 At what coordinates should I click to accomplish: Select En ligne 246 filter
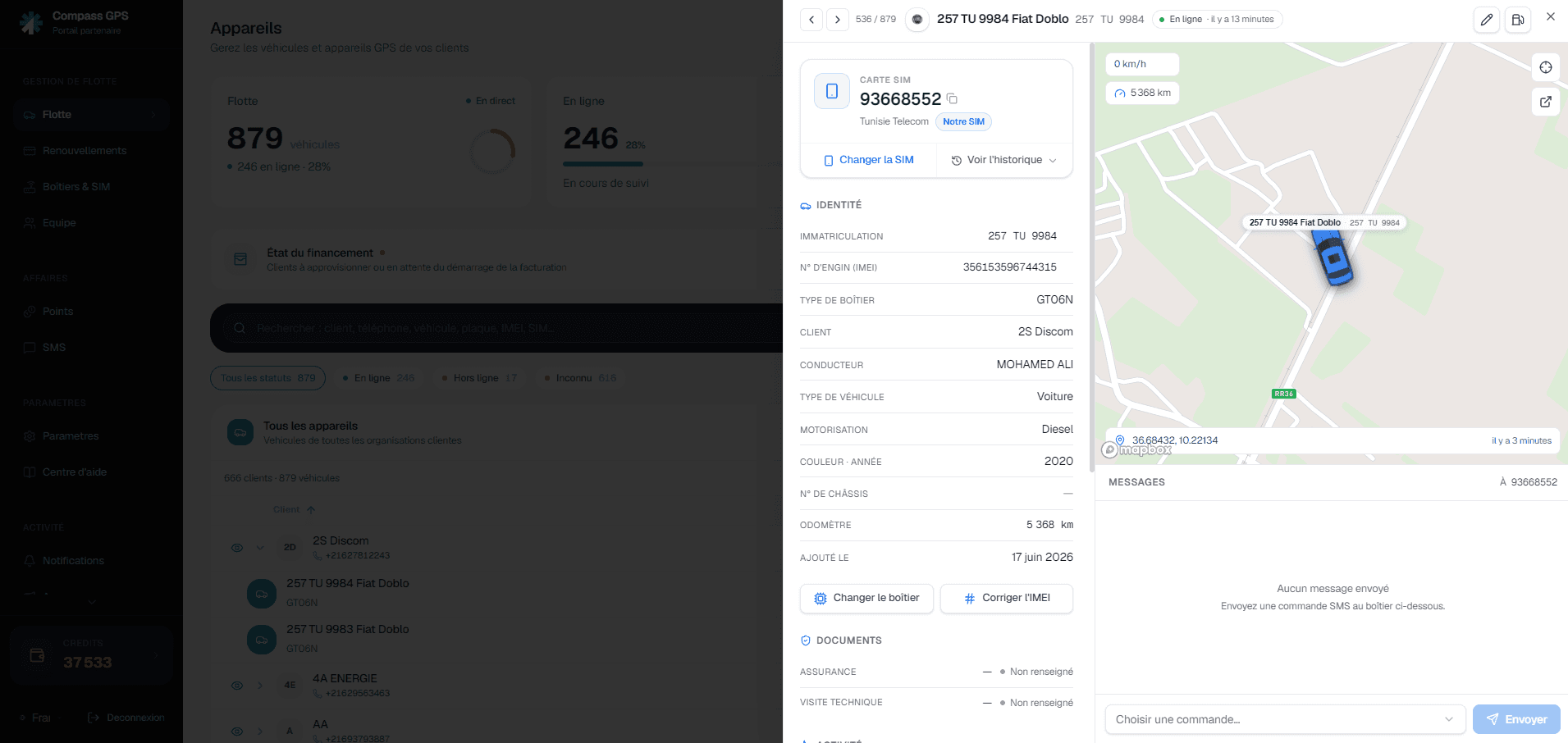click(x=378, y=378)
